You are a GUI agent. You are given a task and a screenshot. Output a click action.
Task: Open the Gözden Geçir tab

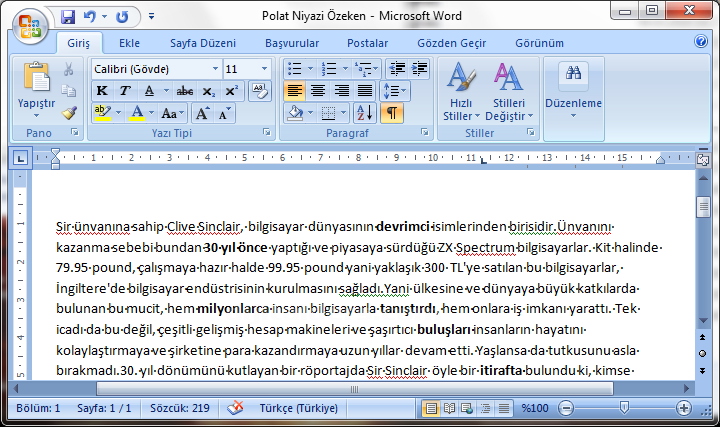451,43
